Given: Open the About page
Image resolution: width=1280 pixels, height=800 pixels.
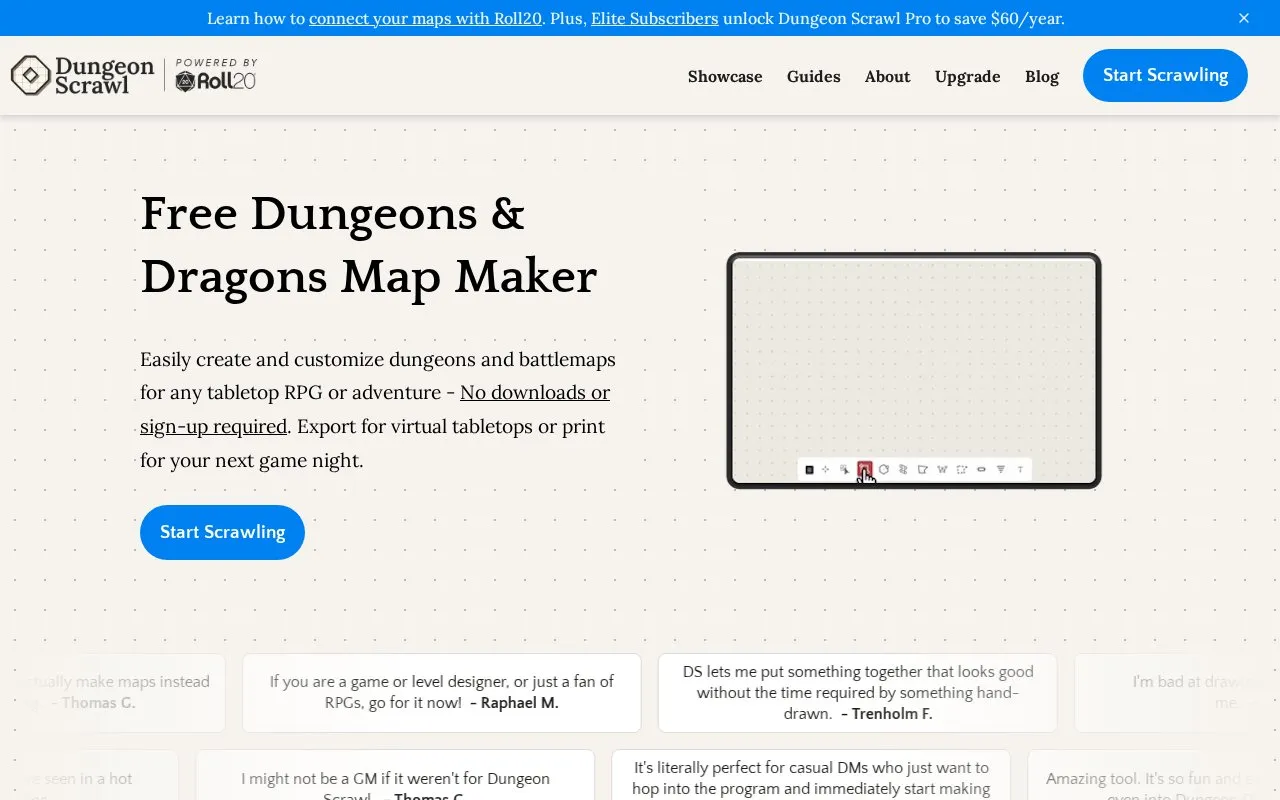Looking at the screenshot, I should (888, 76).
